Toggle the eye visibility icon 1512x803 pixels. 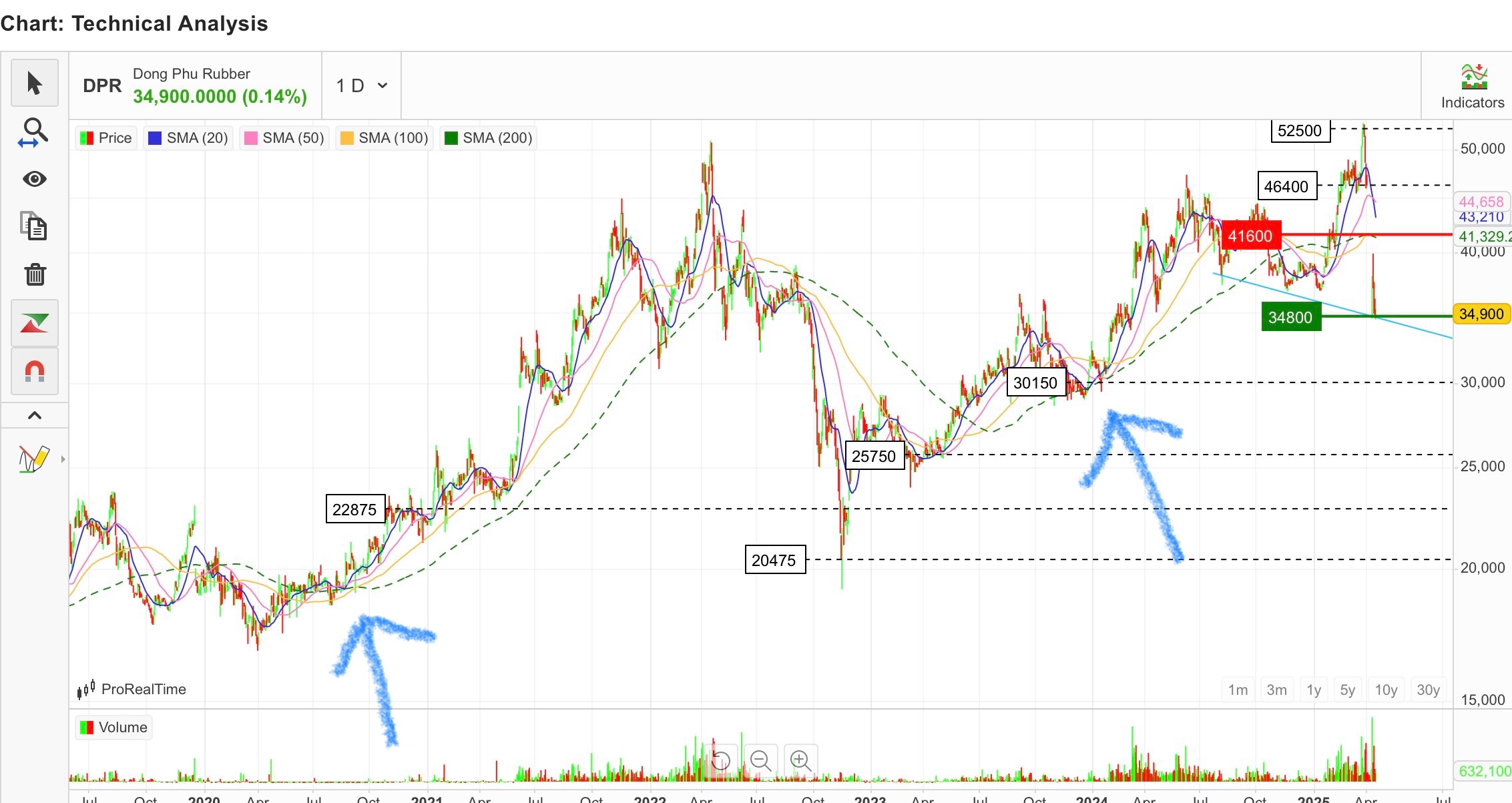click(35, 179)
